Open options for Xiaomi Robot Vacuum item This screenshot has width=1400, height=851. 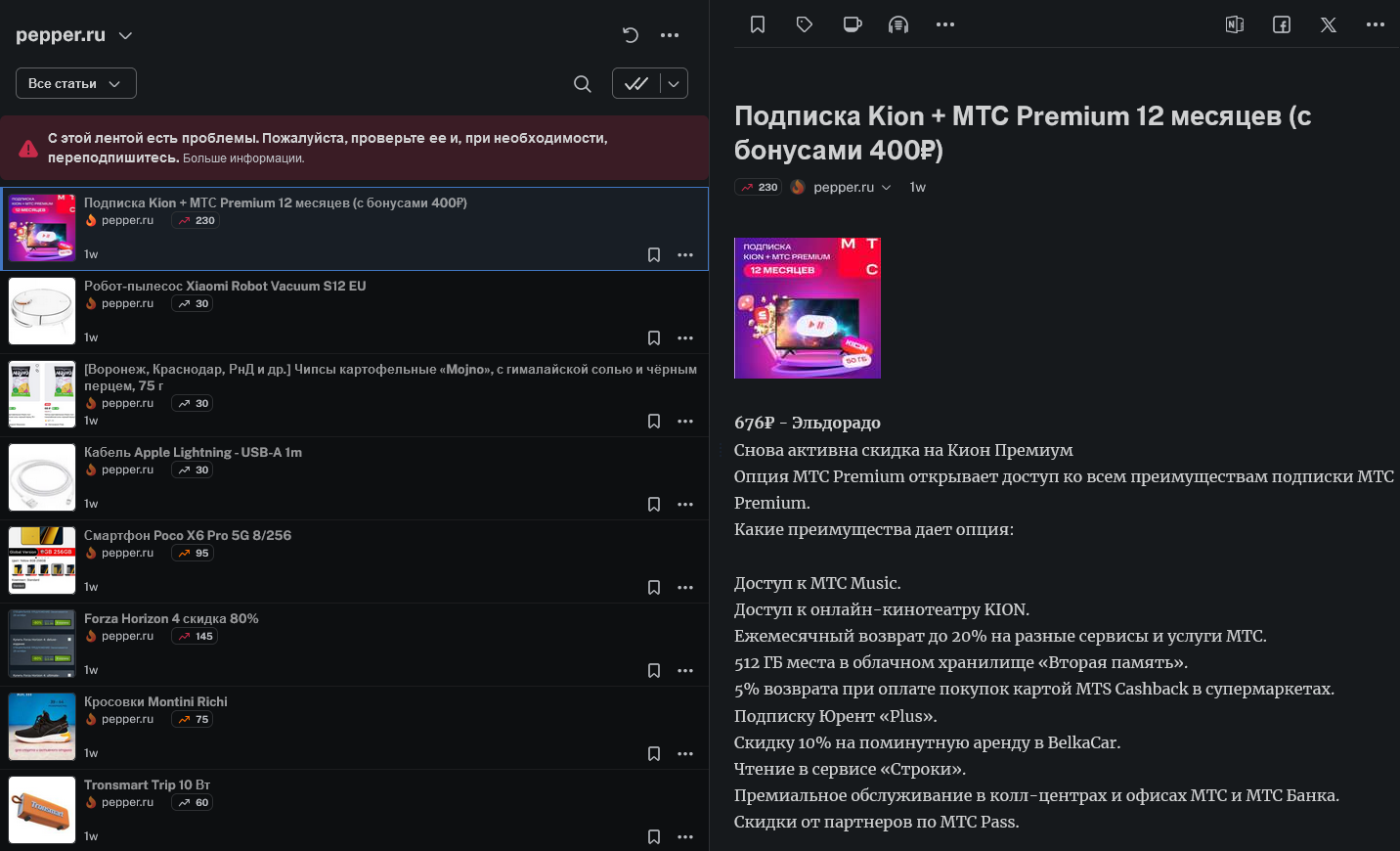[x=685, y=337]
